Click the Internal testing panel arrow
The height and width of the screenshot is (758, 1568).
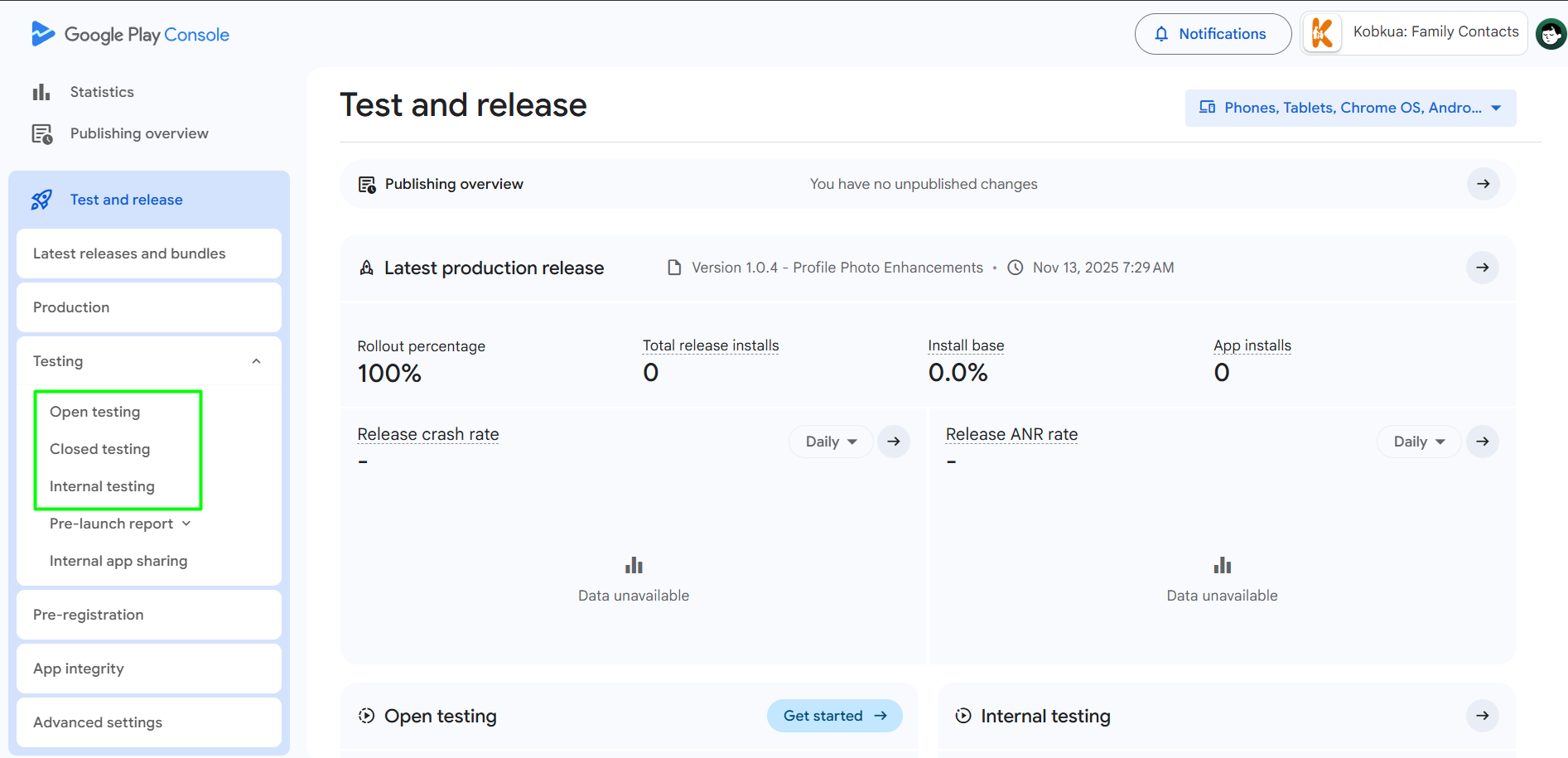click(x=1482, y=715)
